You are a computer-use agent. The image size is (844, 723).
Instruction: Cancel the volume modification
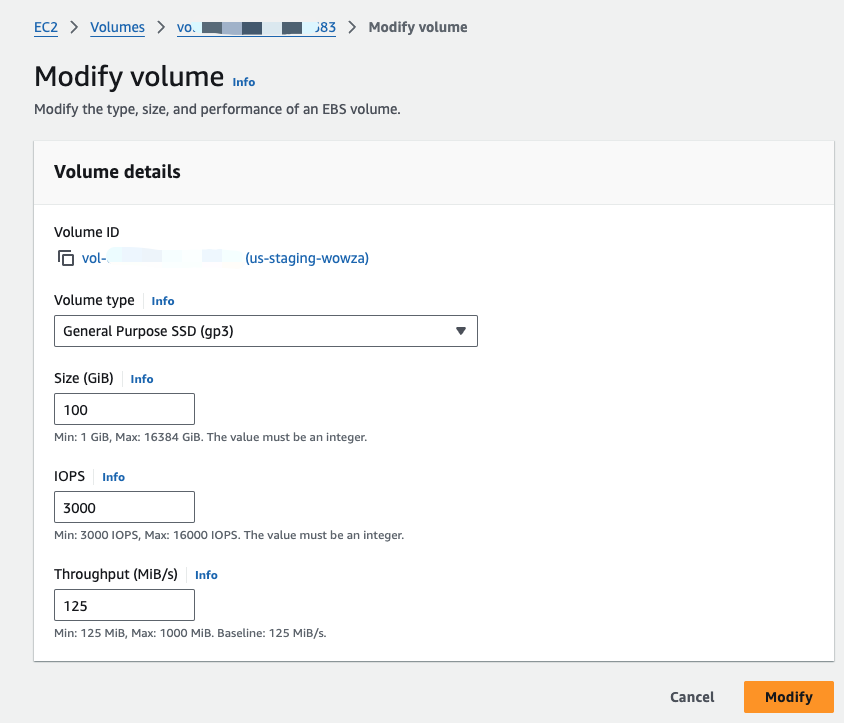692,697
